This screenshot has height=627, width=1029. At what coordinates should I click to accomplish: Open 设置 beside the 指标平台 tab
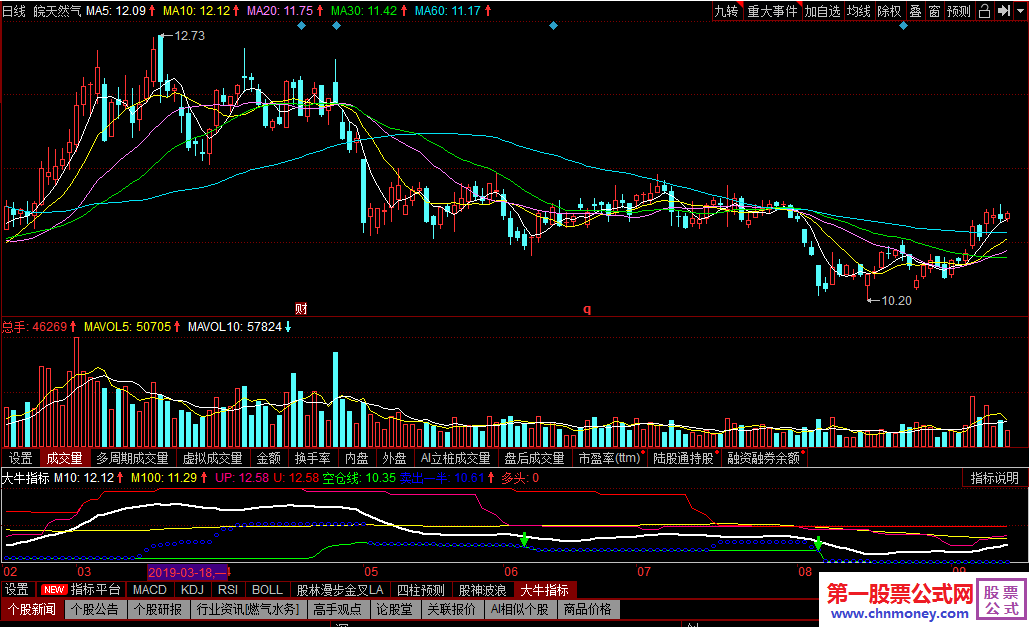(16, 590)
